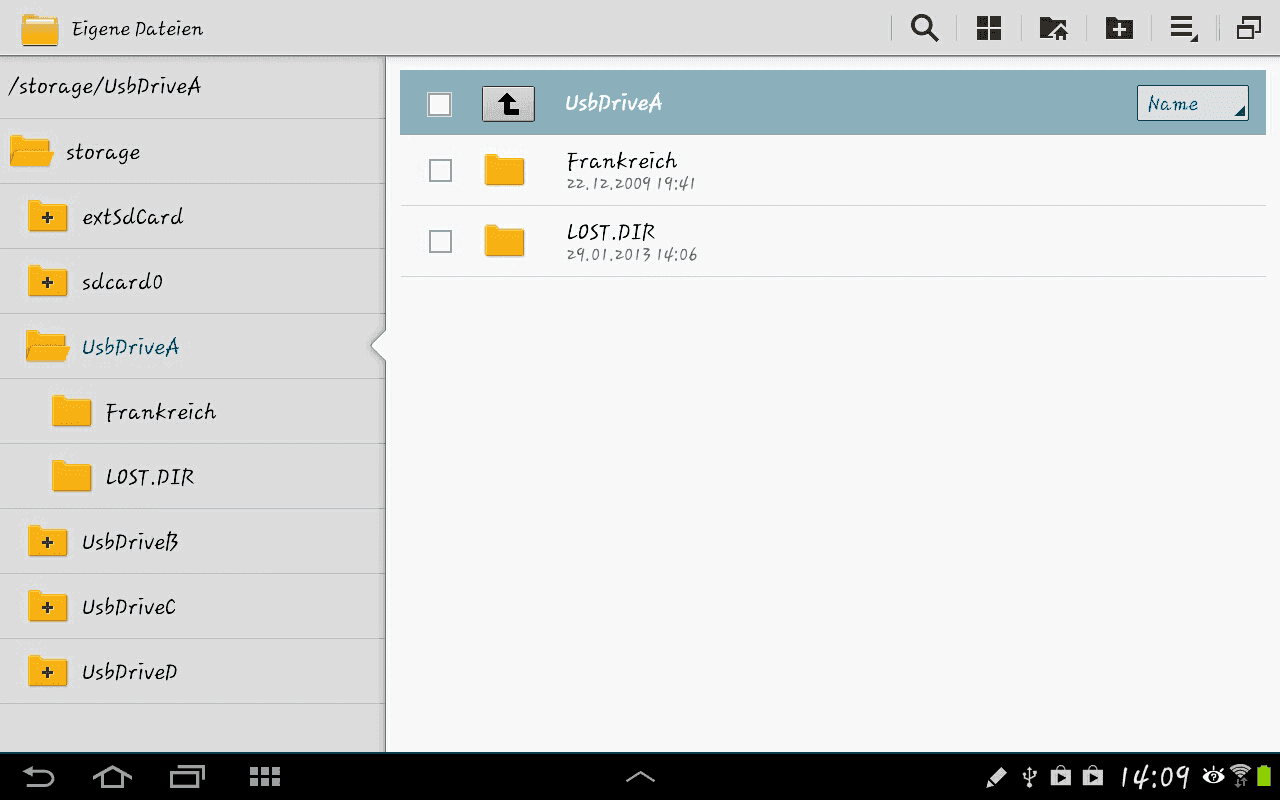Click the UsbDriveA title in header bar
This screenshot has height=800, width=1280.
tap(614, 103)
